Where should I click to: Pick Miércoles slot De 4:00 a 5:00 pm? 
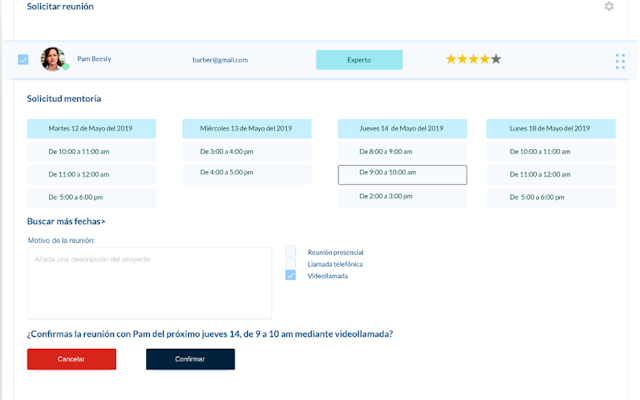coord(247,174)
